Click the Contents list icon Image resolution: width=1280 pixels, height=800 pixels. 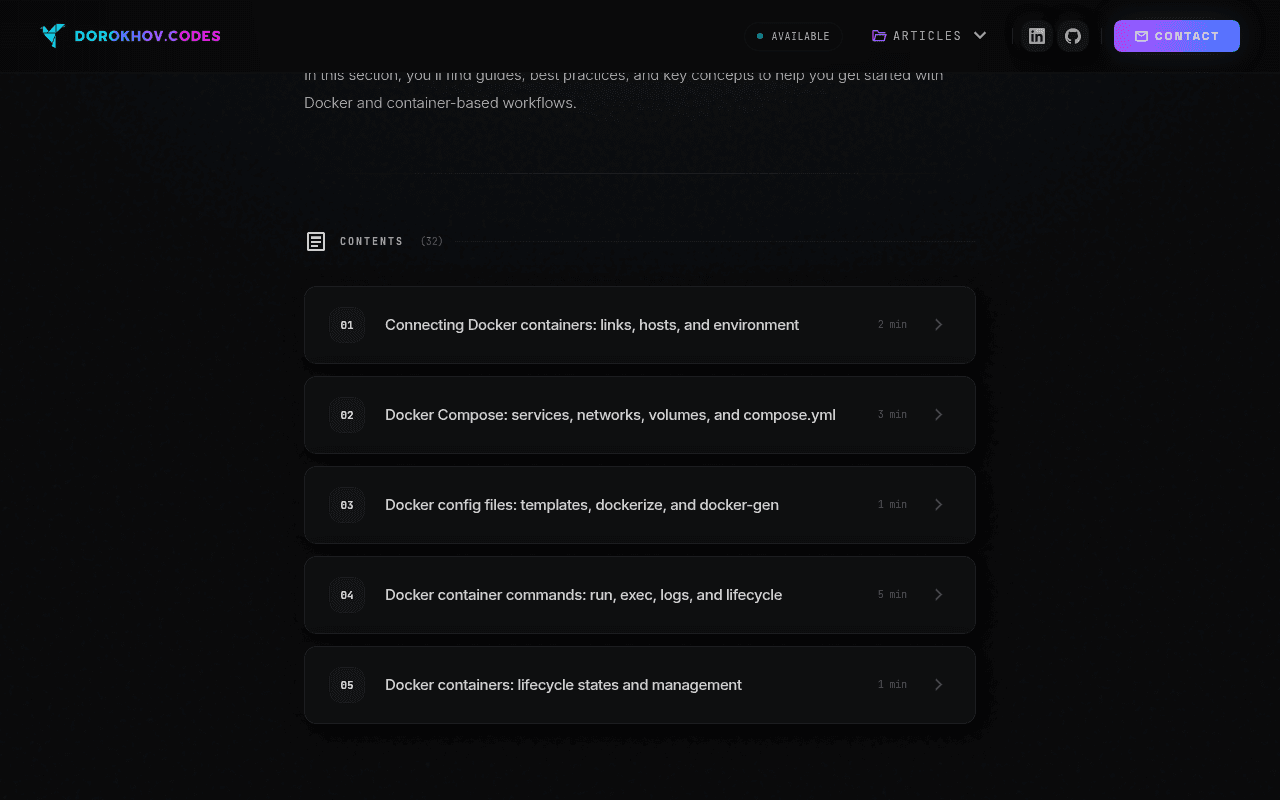tap(316, 241)
